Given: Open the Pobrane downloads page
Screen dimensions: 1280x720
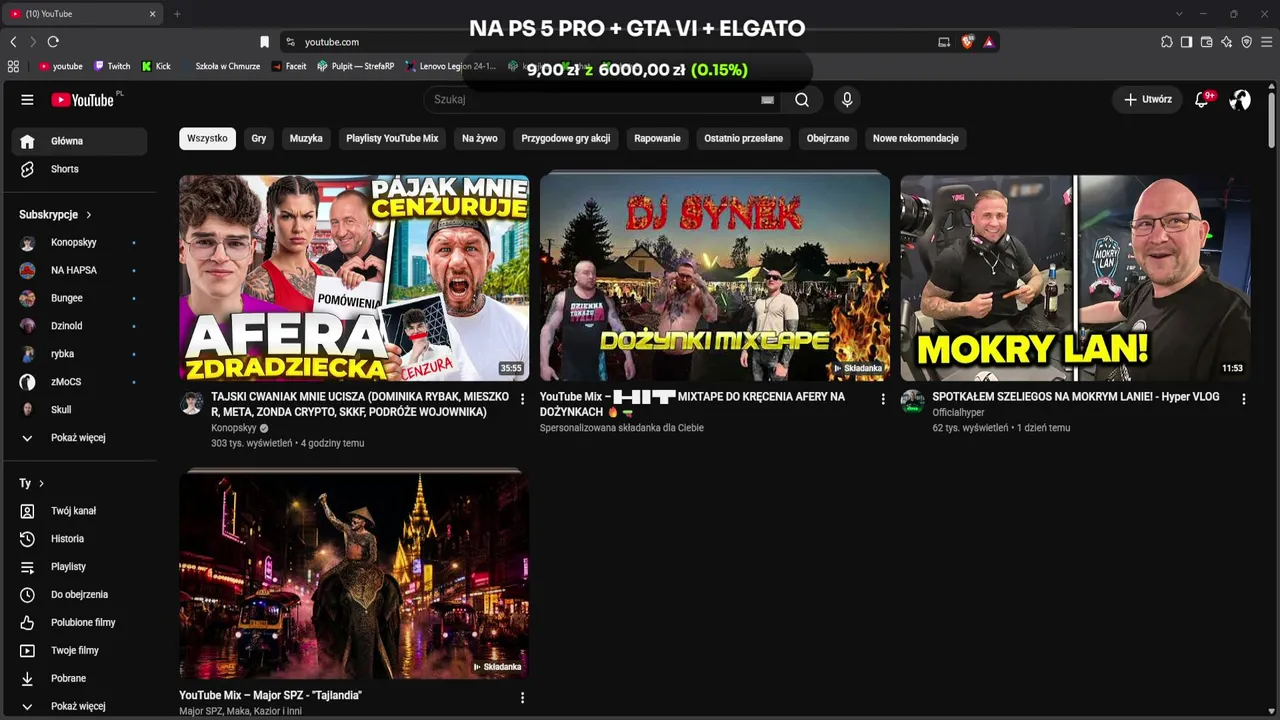Looking at the screenshot, I should pyautogui.click(x=79, y=679).
